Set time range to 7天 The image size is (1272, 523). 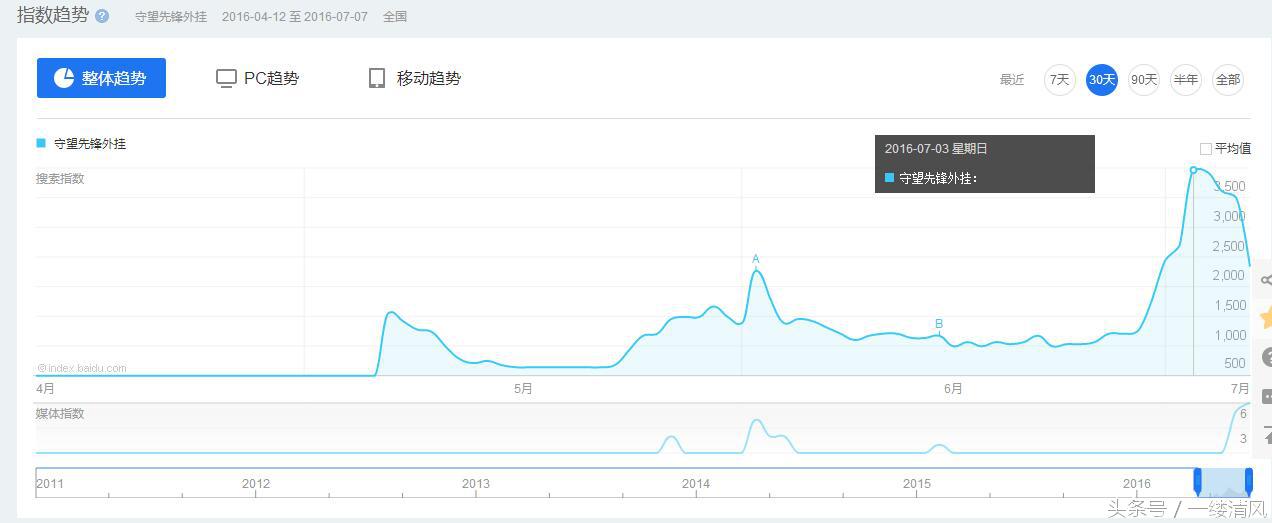click(x=1059, y=80)
